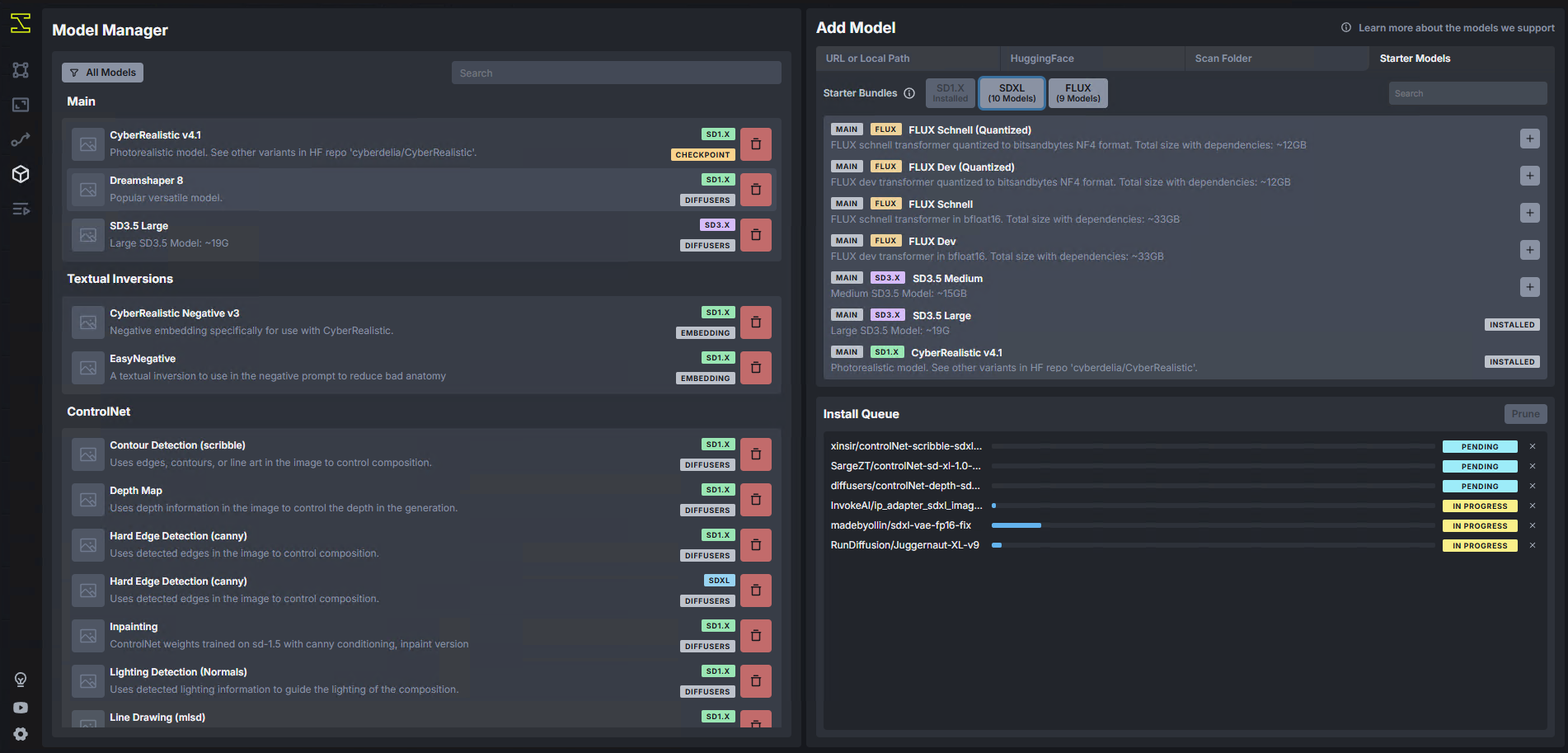
Task: Open the Workflows nodes sidebar icon
Action: pos(21,70)
